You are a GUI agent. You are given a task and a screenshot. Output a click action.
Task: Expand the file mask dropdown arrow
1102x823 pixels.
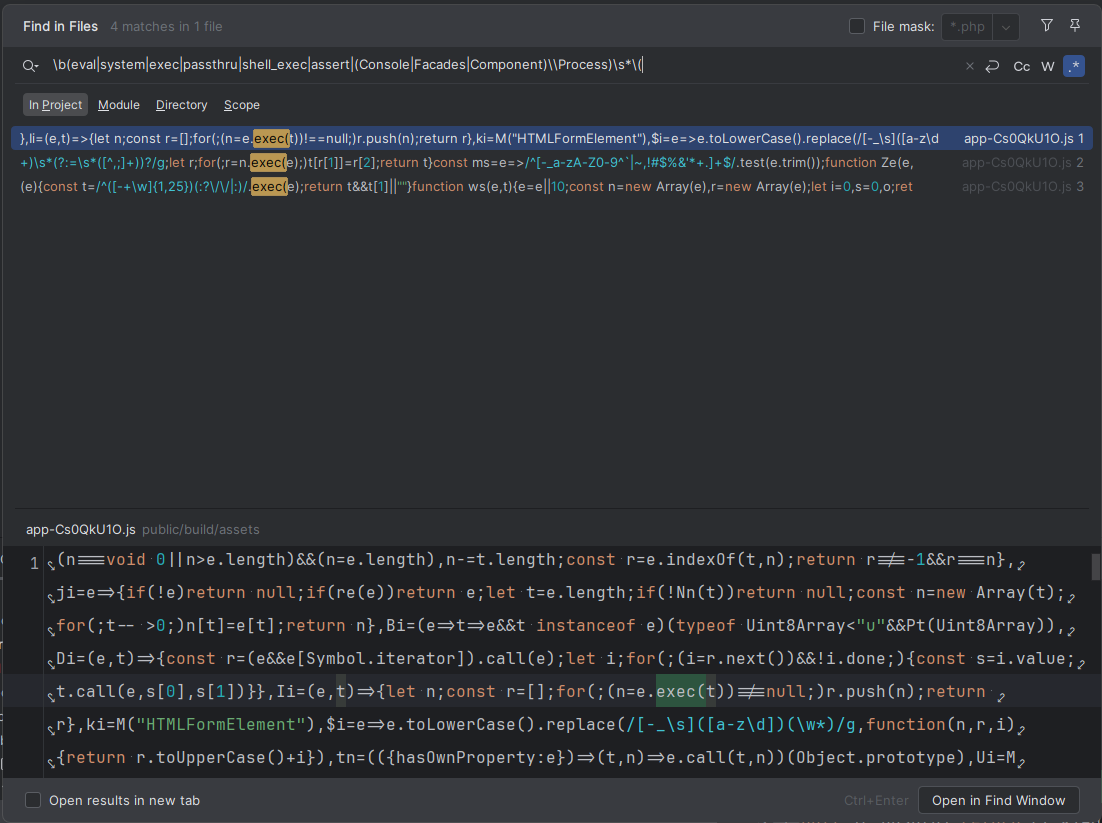click(x=1006, y=27)
